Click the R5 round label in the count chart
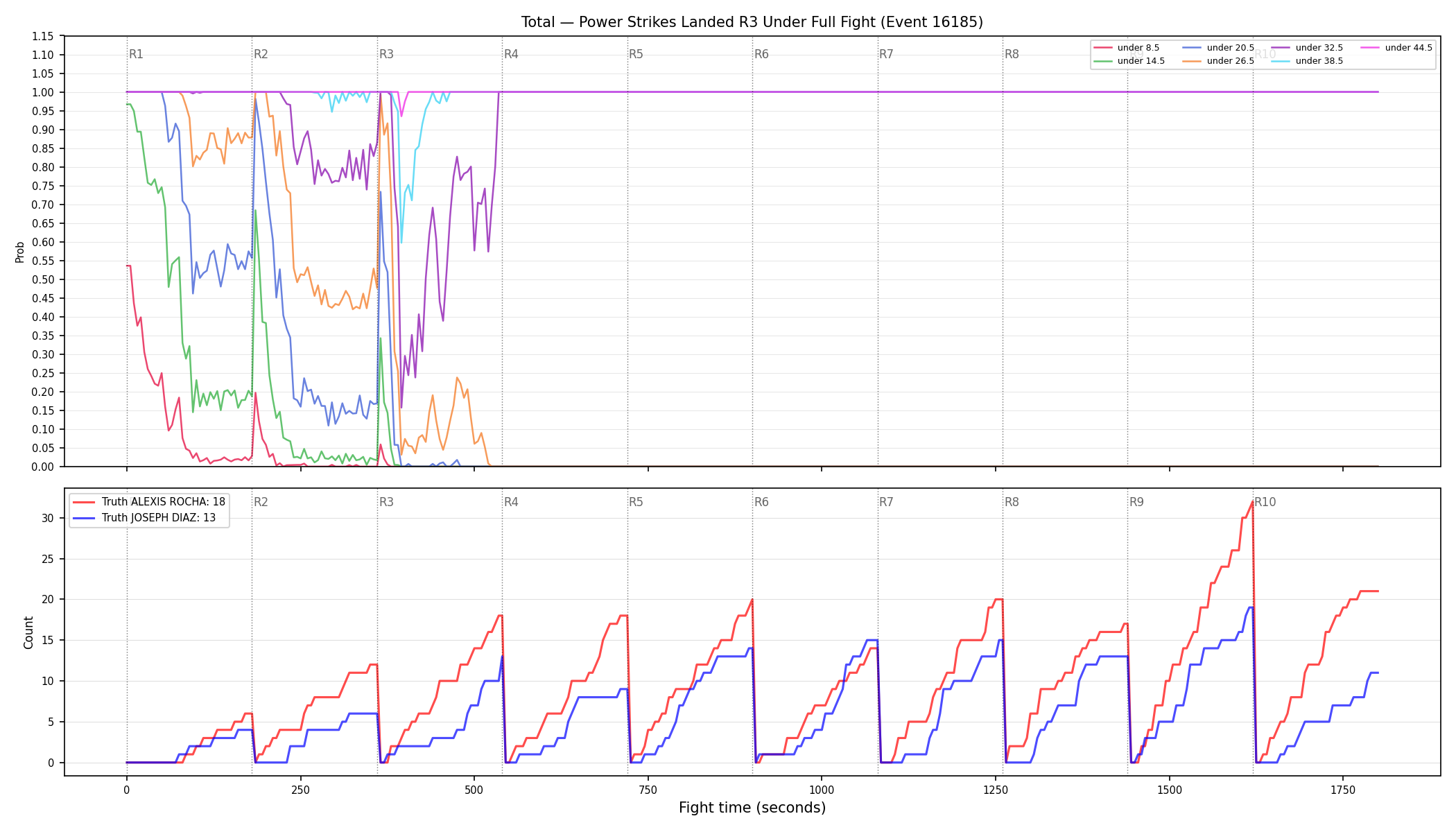Screen dimensions: 1456x832 (636, 502)
